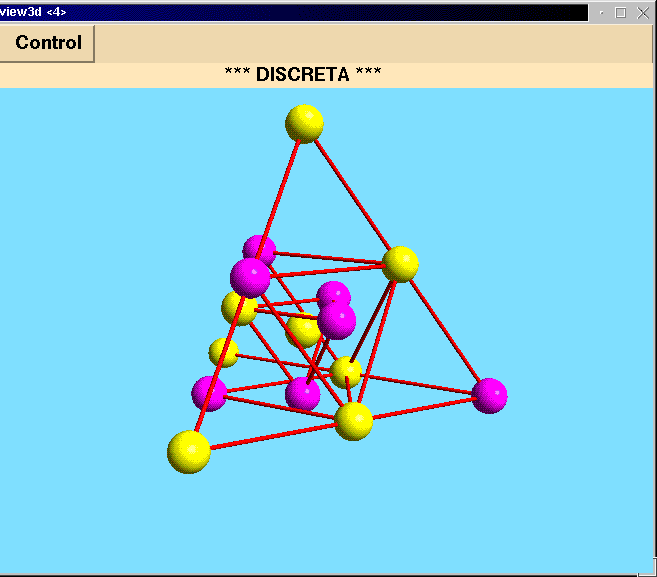Image resolution: width=657 pixels, height=577 pixels.
Task: Maximize the view3d window
Action: point(621,13)
